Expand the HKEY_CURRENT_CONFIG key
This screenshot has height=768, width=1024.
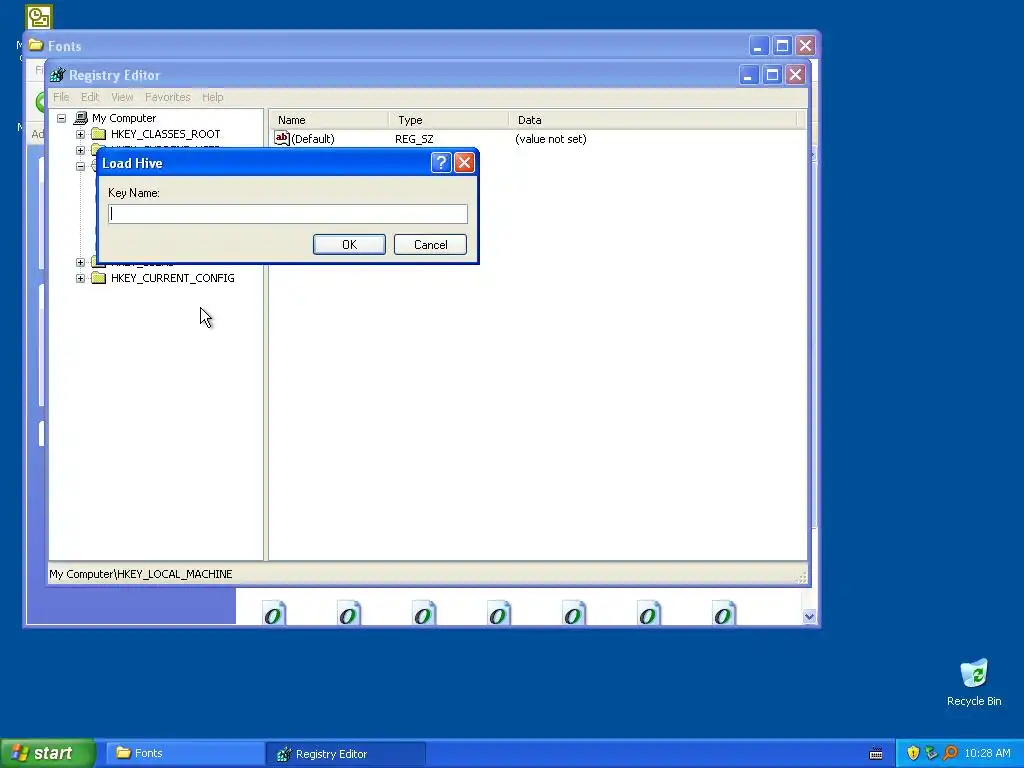(80, 278)
